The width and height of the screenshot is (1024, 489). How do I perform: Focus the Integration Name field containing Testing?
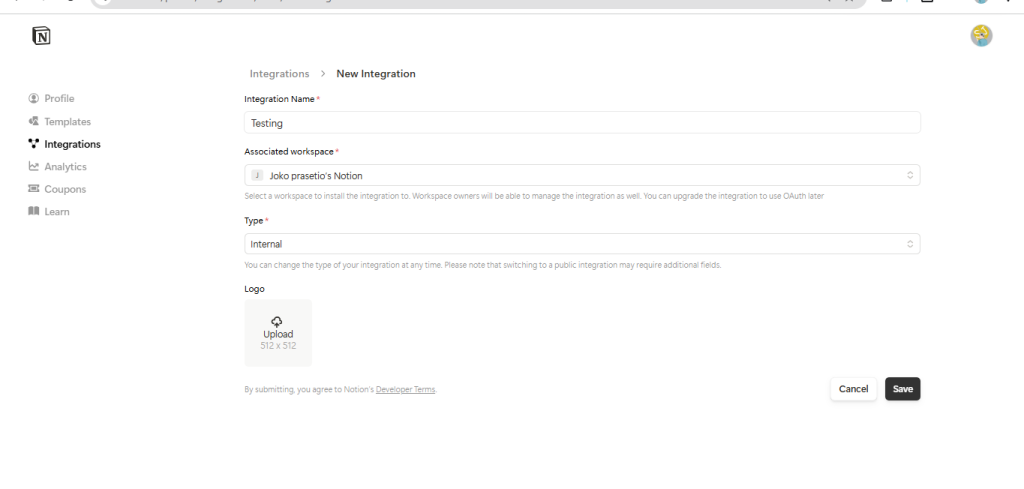[x=582, y=123]
